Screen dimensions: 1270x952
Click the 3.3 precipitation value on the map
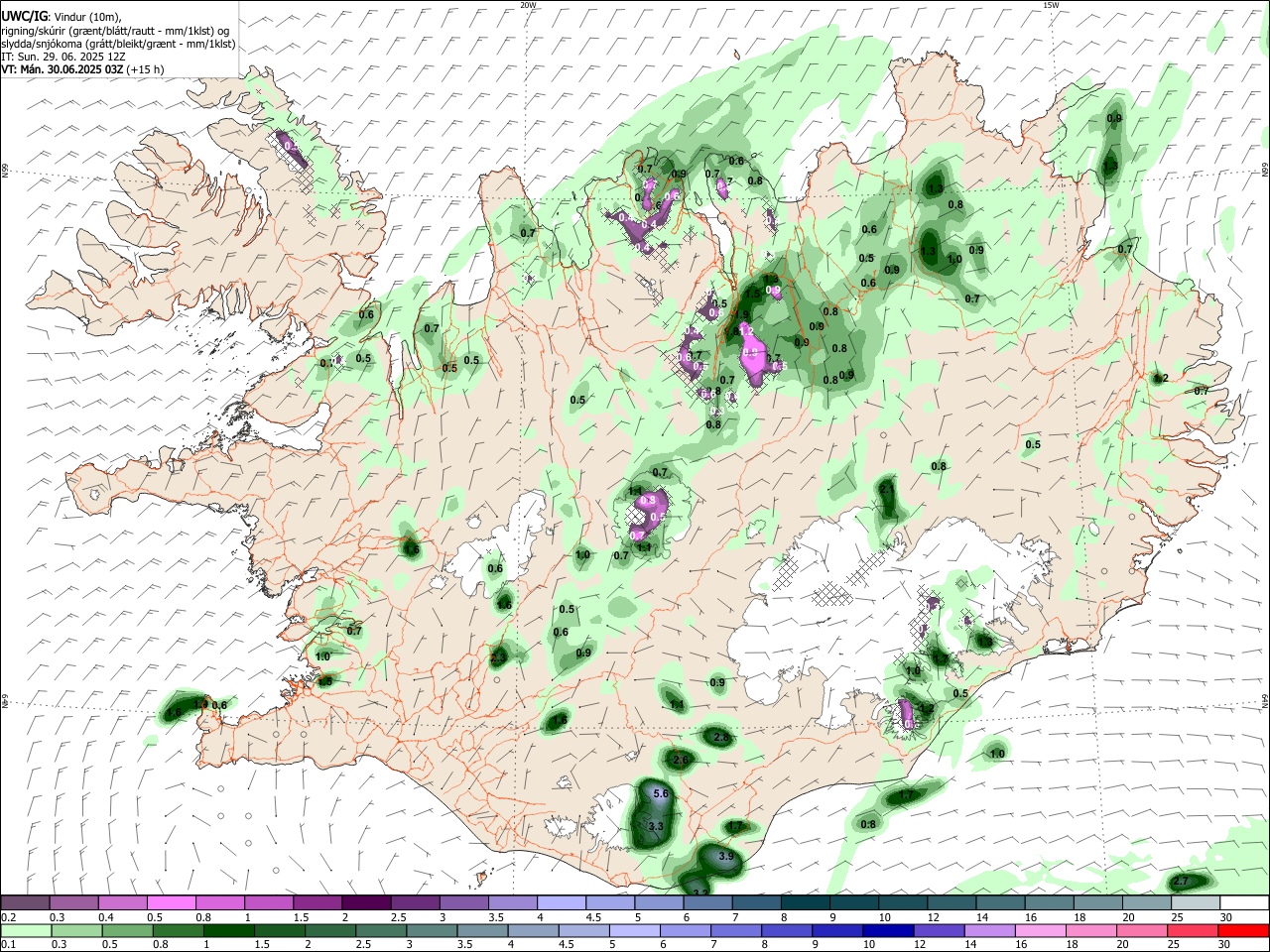(x=655, y=826)
